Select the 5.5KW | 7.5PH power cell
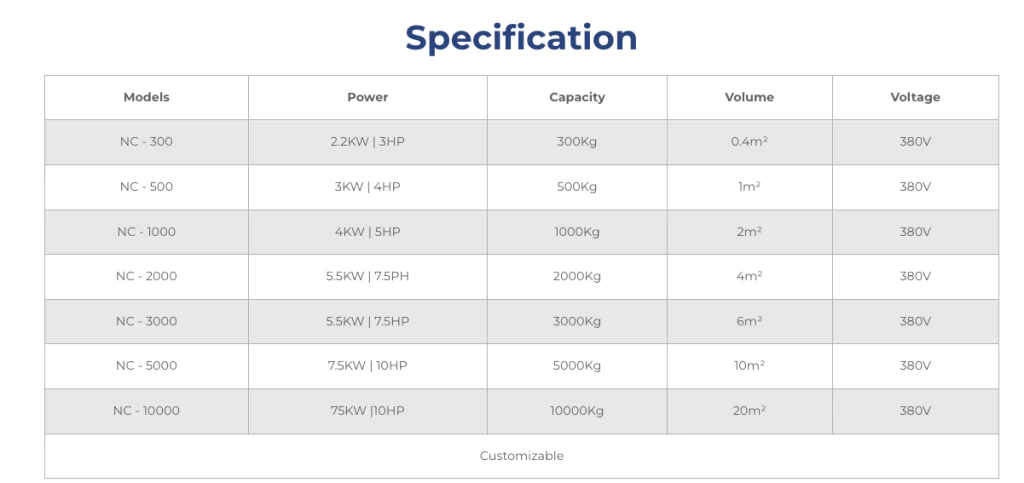1024x483 pixels. pos(367,276)
